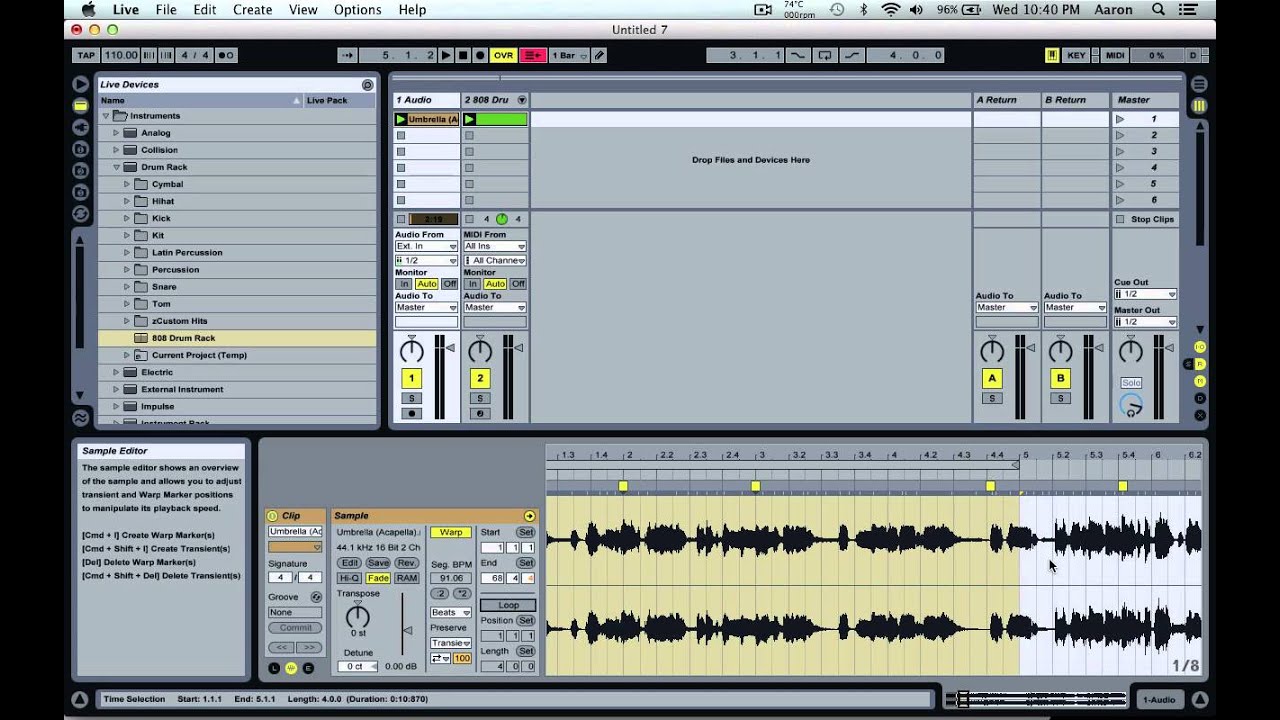The image size is (1280, 720).
Task: Open the Help menu
Action: (412, 10)
